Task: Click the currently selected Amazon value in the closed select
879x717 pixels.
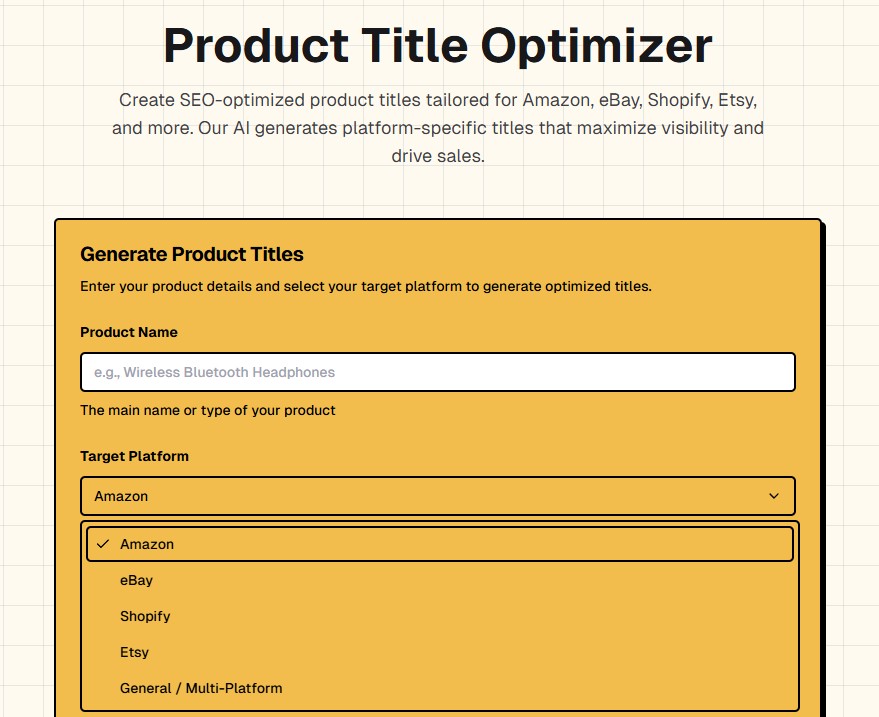Action: 120,495
